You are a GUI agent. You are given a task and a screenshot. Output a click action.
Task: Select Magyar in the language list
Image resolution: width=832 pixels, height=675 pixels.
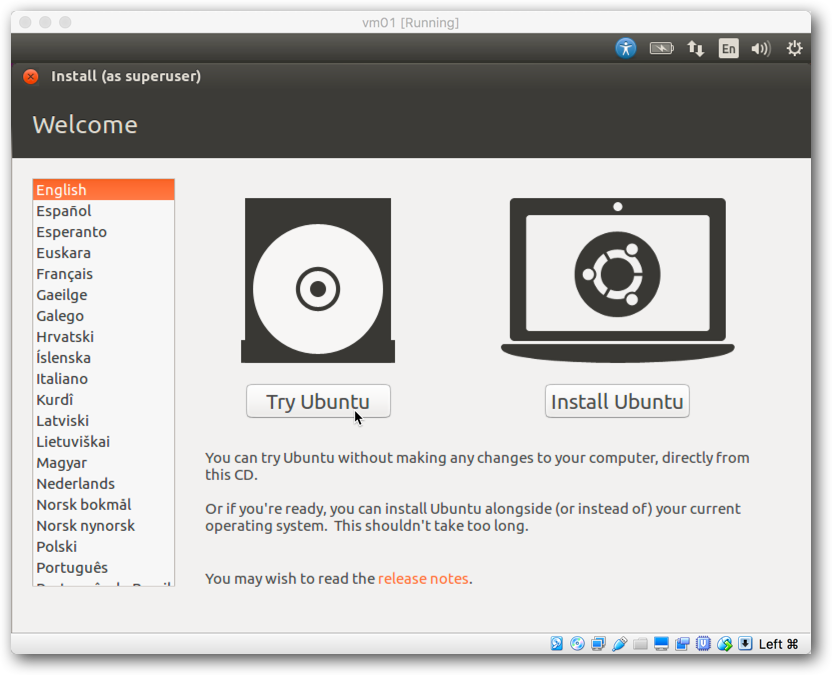point(103,463)
